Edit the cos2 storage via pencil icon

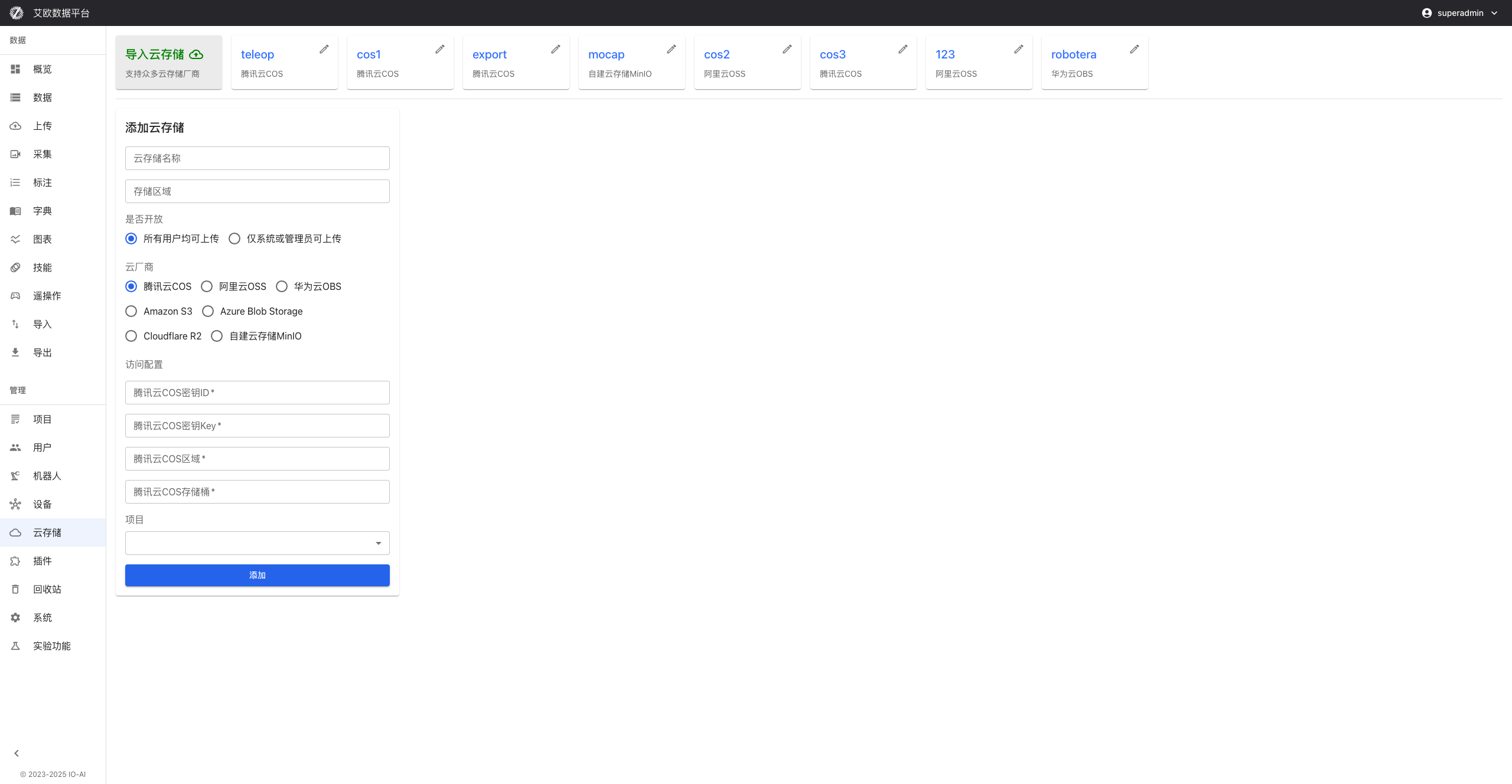[787, 49]
